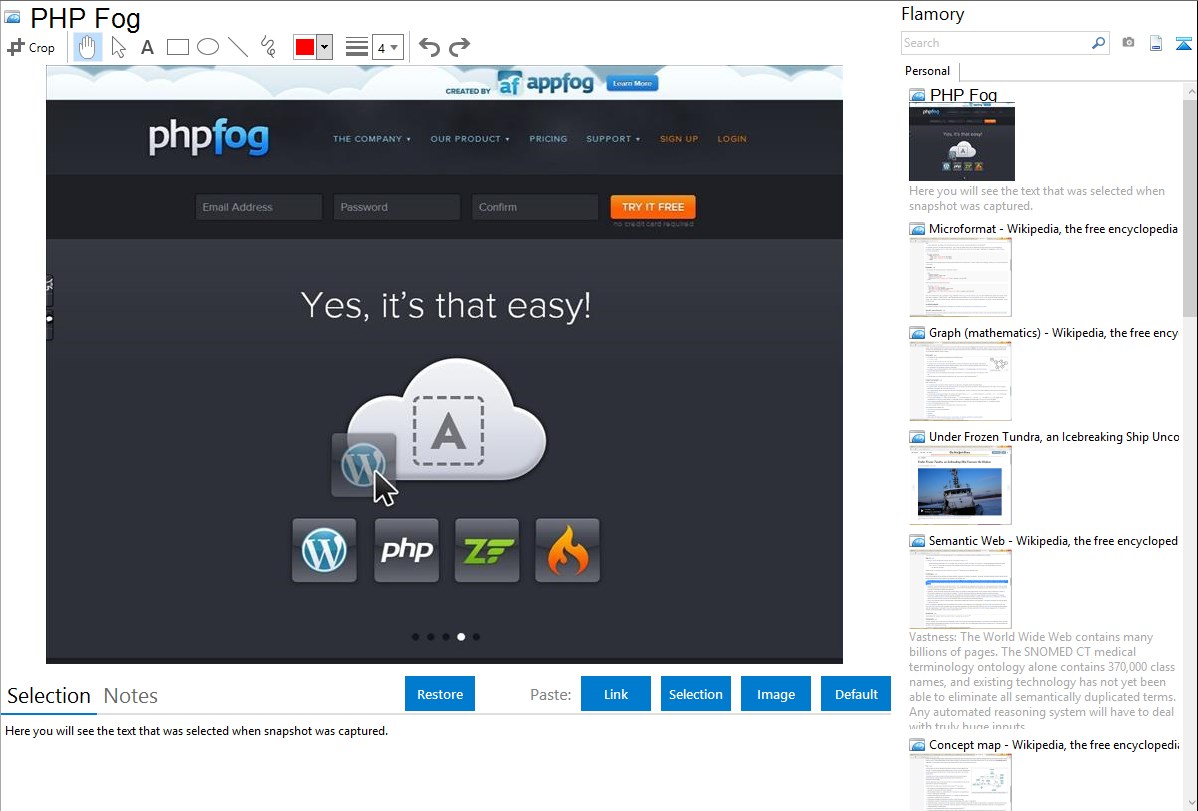Click the camera capture icon

[x=1128, y=43]
